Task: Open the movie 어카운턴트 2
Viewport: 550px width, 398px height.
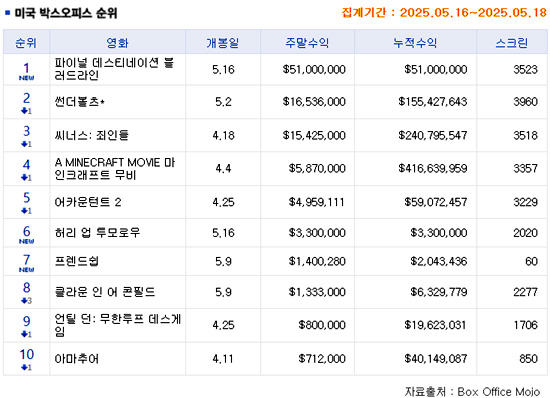Action: coord(88,202)
